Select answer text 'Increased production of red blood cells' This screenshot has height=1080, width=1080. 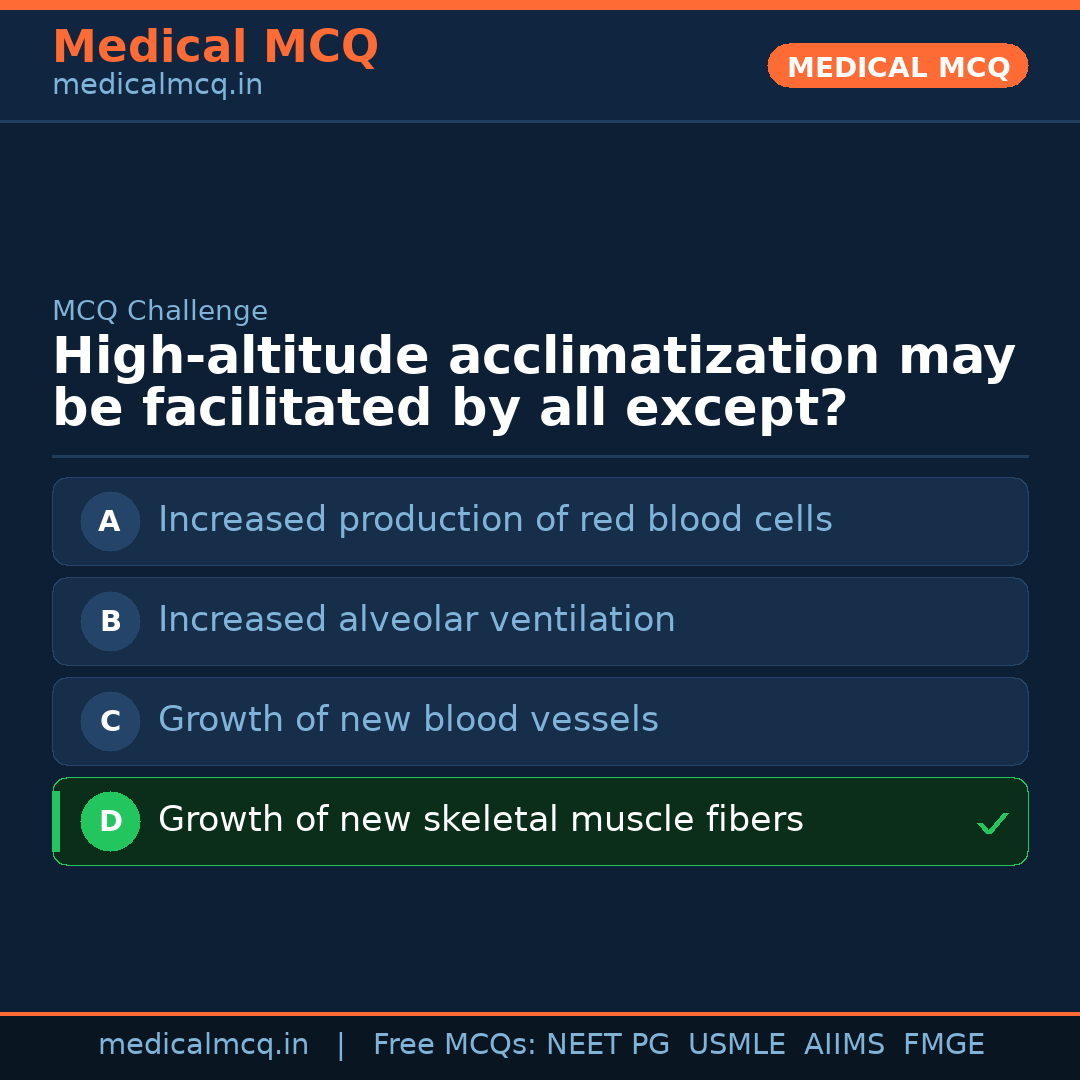click(x=495, y=520)
